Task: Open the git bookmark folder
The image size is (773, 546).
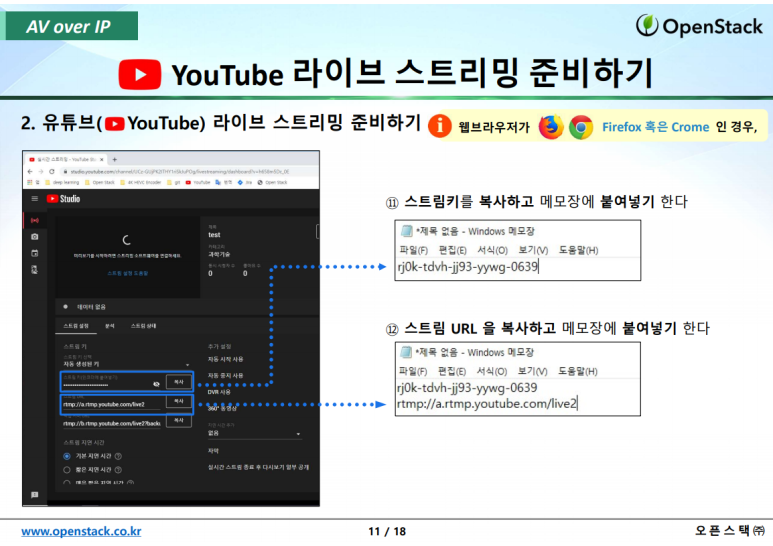Action: [x=174, y=182]
